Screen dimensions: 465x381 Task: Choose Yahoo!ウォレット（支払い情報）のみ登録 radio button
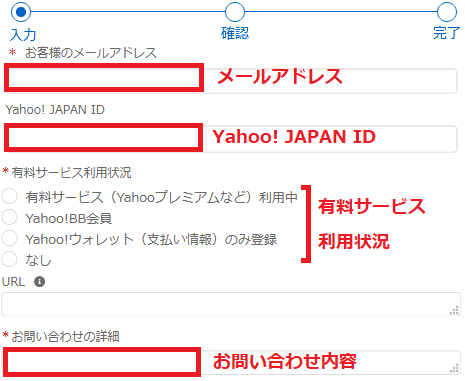click(x=9, y=238)
